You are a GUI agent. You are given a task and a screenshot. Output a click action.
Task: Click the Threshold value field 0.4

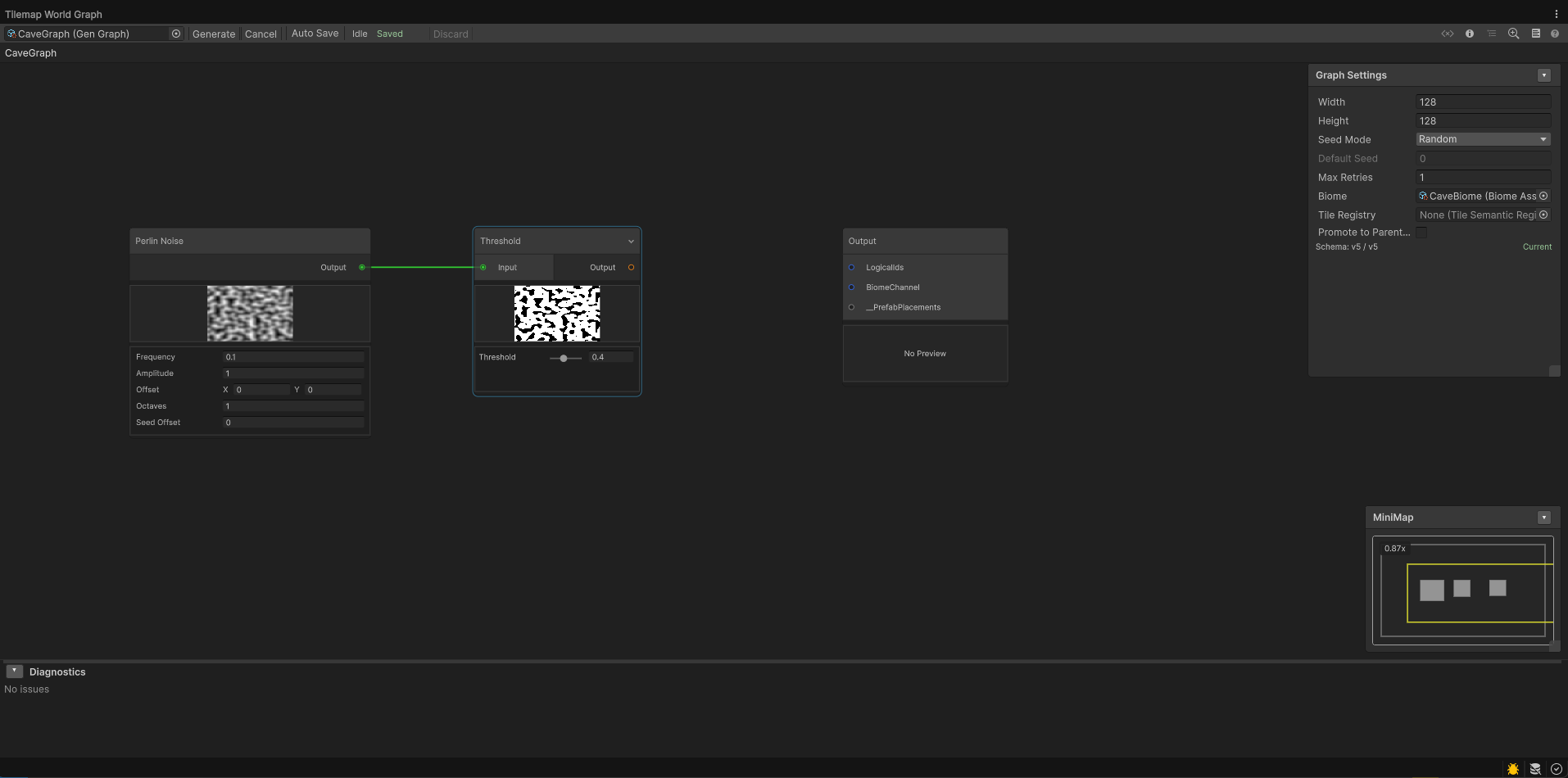611,357
